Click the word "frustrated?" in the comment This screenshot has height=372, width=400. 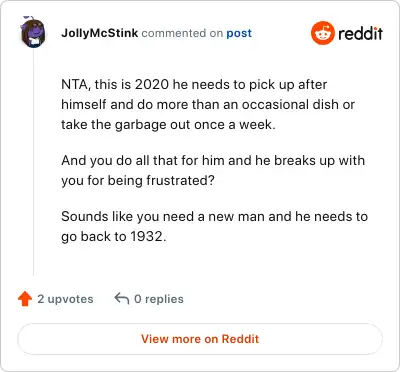[180, 181]
